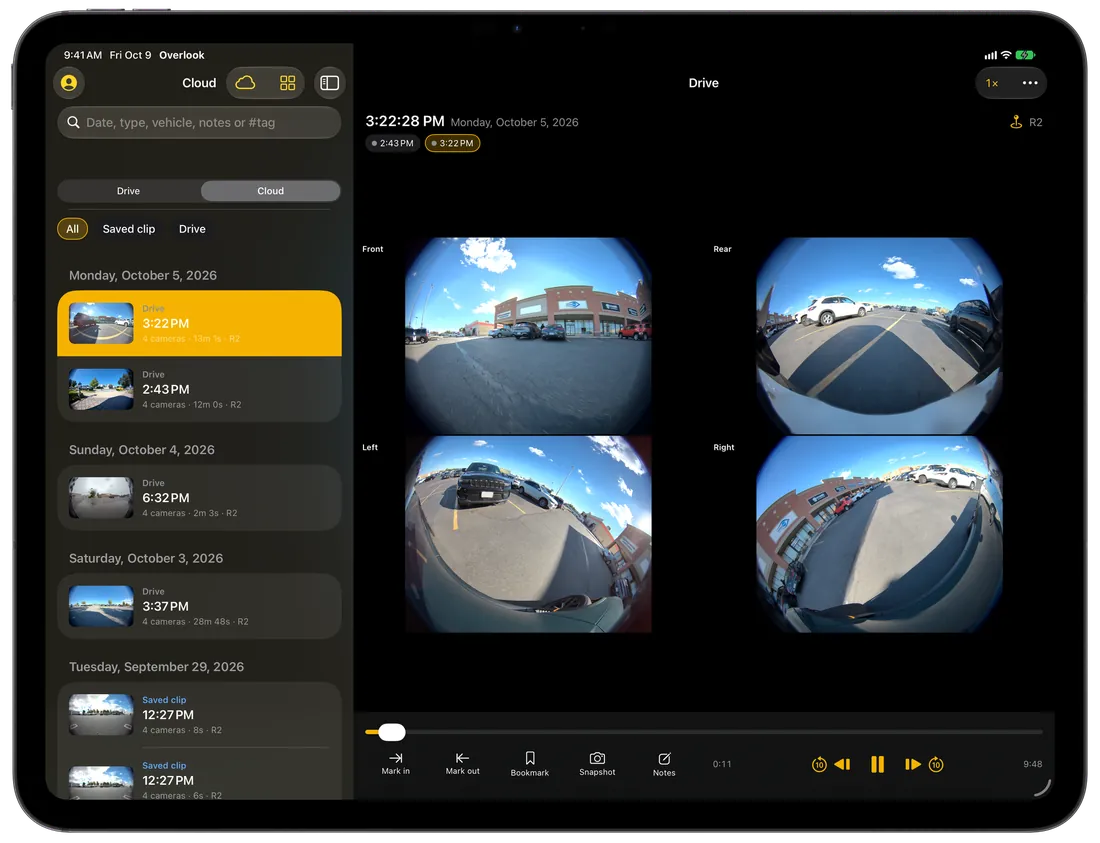Viewport: 1100px width, 843px height.
Task: Click the Tuesday, September 29, 2026 header
Action: click(x=156, y=667)
